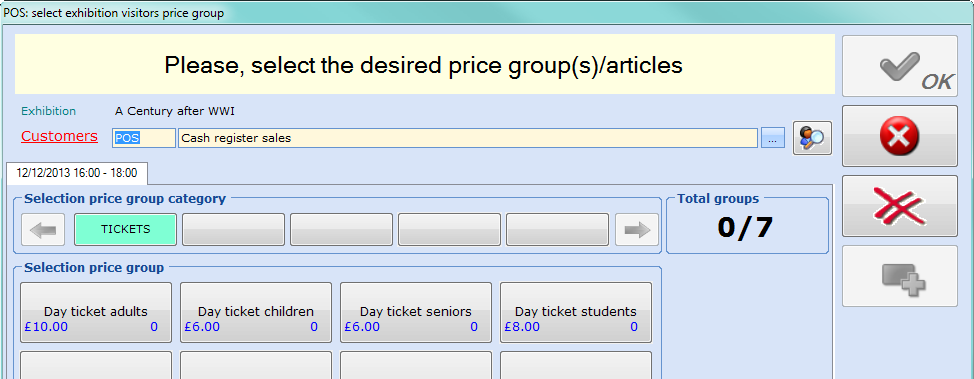The height and width of the screenshot is (379, 974).
Task: Open the 12/12/2013 16:00 - 18:00 tab
Action: (x=77, y=173)
